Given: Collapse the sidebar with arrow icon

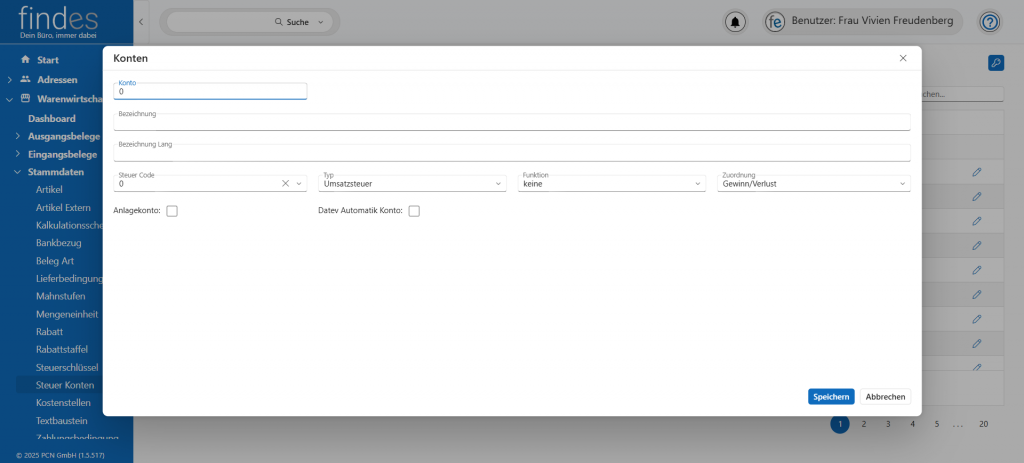Looking at the screenshot, I should tap(141, 21).
